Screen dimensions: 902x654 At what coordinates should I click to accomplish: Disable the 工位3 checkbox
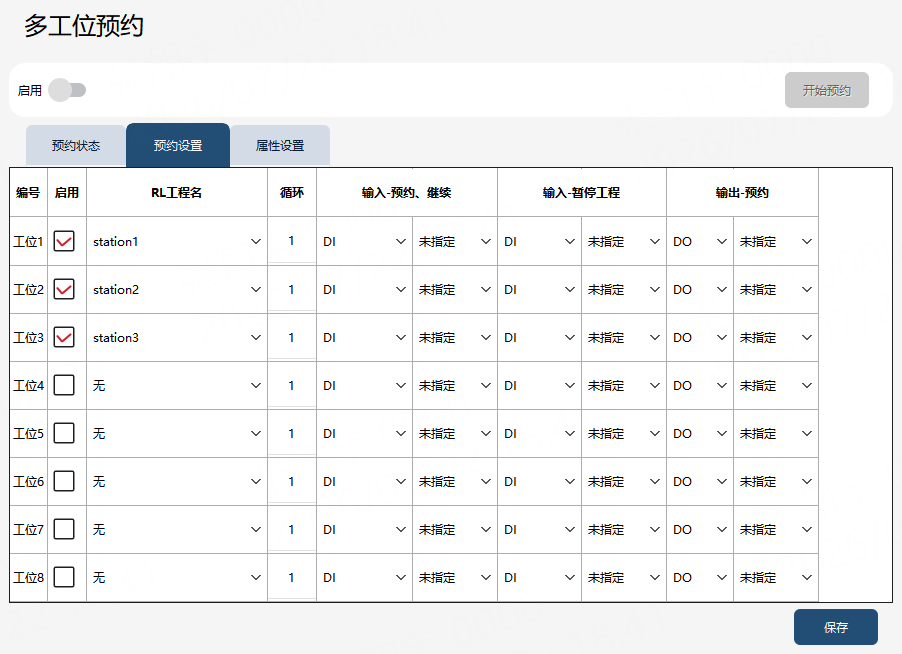coord(64,338)
